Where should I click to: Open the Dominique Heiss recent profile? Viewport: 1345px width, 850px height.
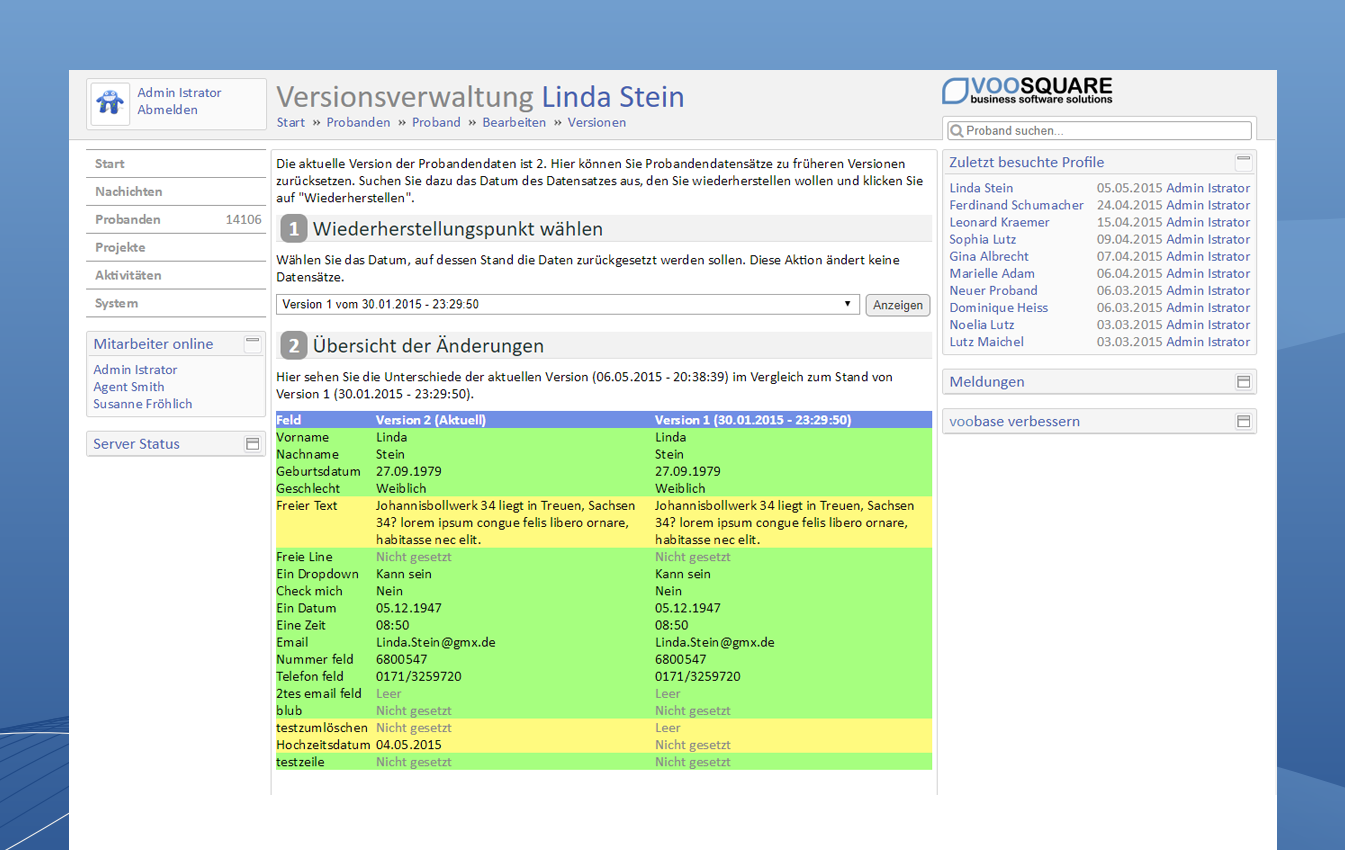click(999, 307)
